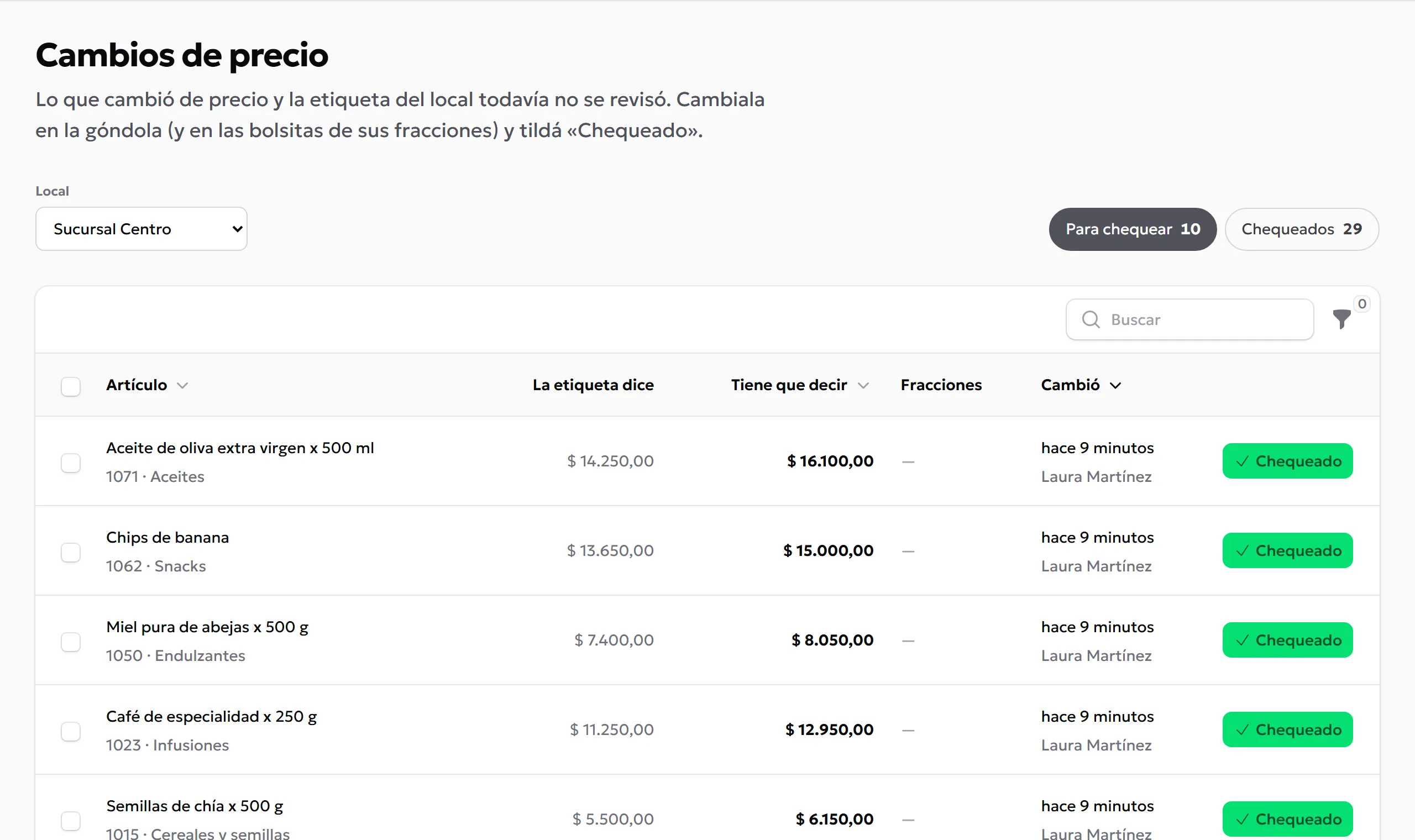
Task: Switch to the Chequeados tab
Action: (1302, 229)
